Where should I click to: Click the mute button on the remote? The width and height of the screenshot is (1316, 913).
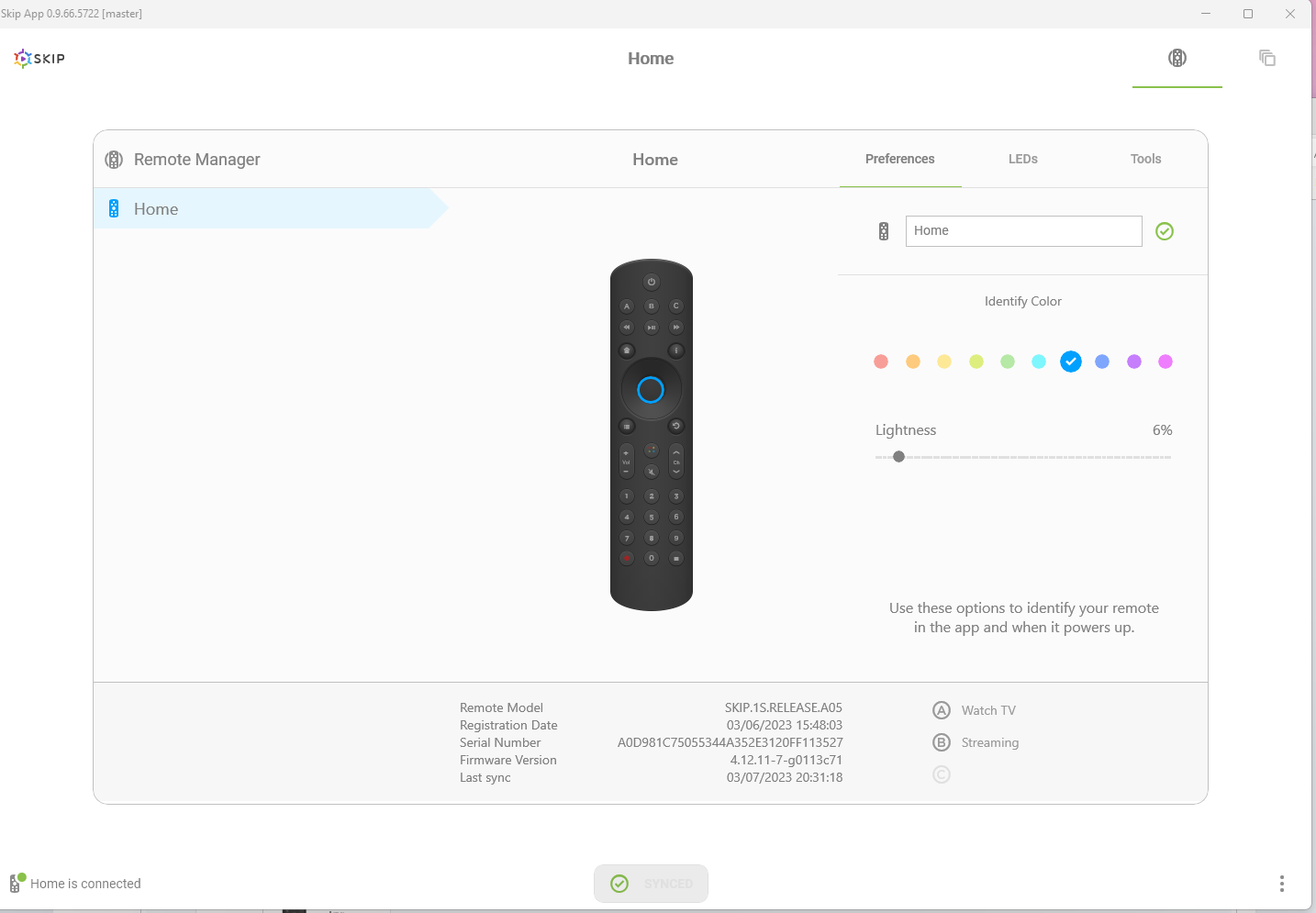652,472
